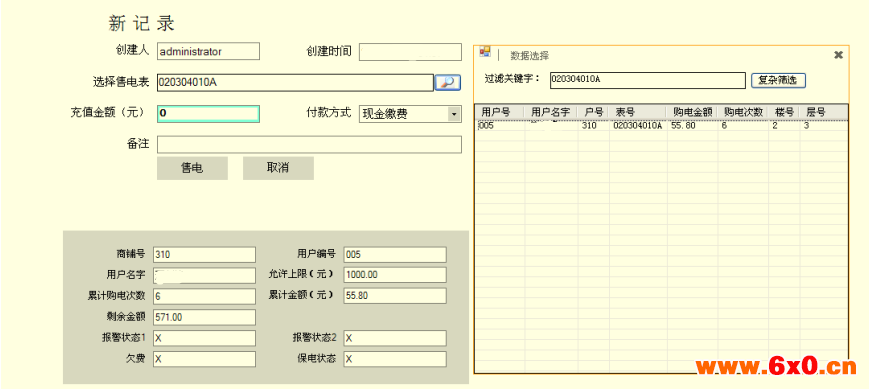Screen dimensions: 869x389
Task: Click the 取消 button
Action: coord(278,168)
